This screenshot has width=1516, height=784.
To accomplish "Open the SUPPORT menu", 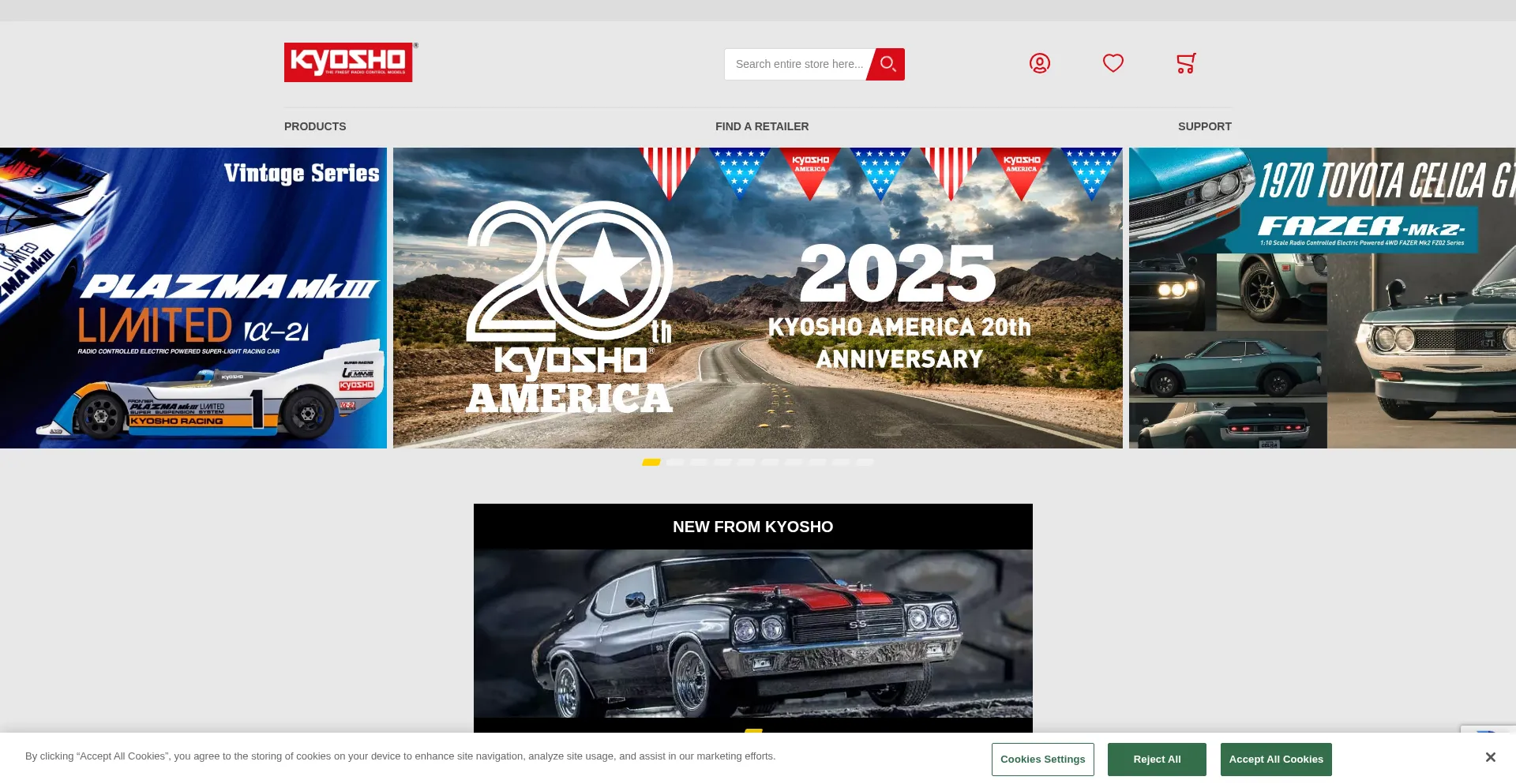I will (x=1204, y=126).
